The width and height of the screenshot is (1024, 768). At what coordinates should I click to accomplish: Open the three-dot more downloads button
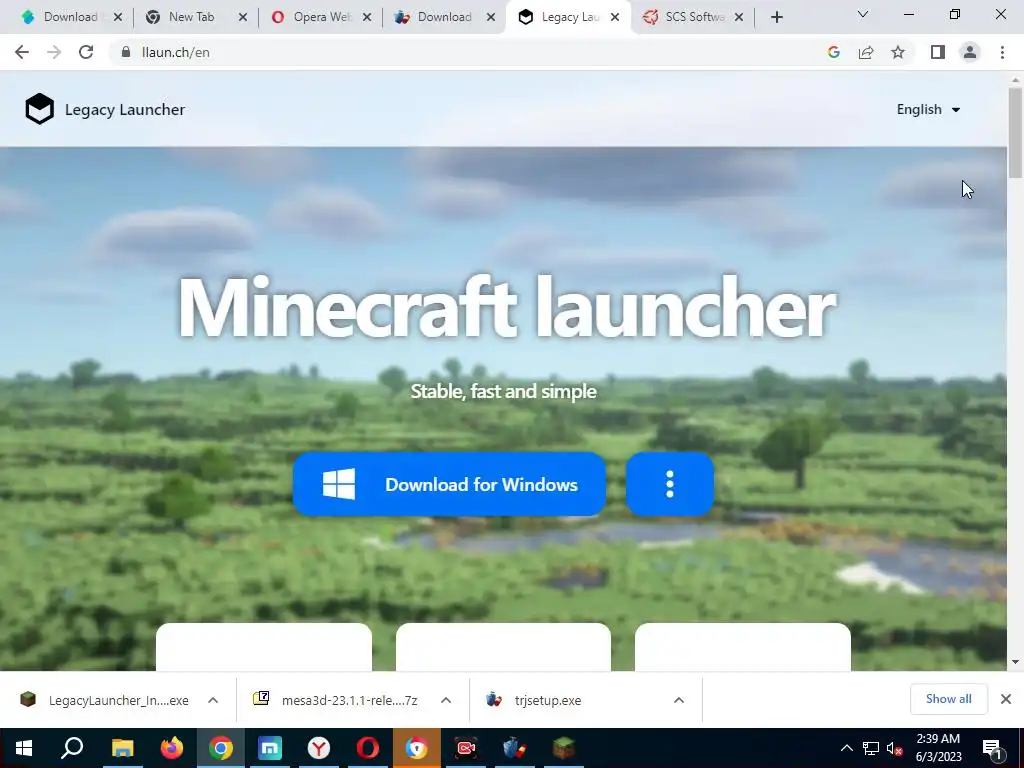[x=669, y=484]
